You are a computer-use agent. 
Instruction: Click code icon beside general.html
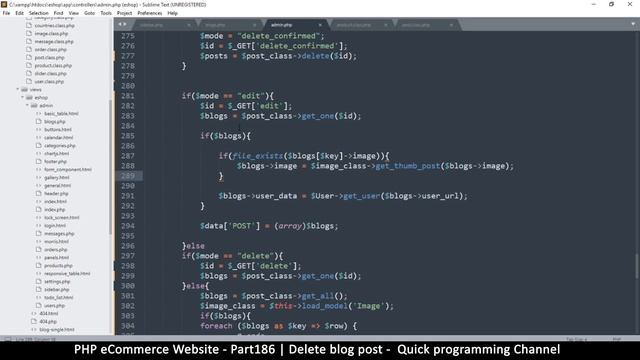point(38,185)
